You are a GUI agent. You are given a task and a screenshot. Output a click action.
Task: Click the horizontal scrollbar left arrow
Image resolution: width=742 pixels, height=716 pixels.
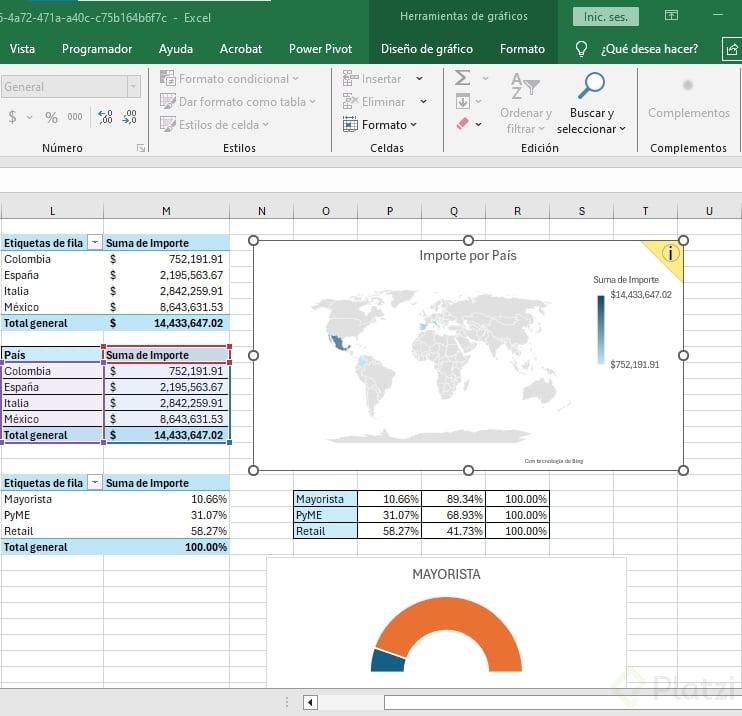[x=310, y=702]
